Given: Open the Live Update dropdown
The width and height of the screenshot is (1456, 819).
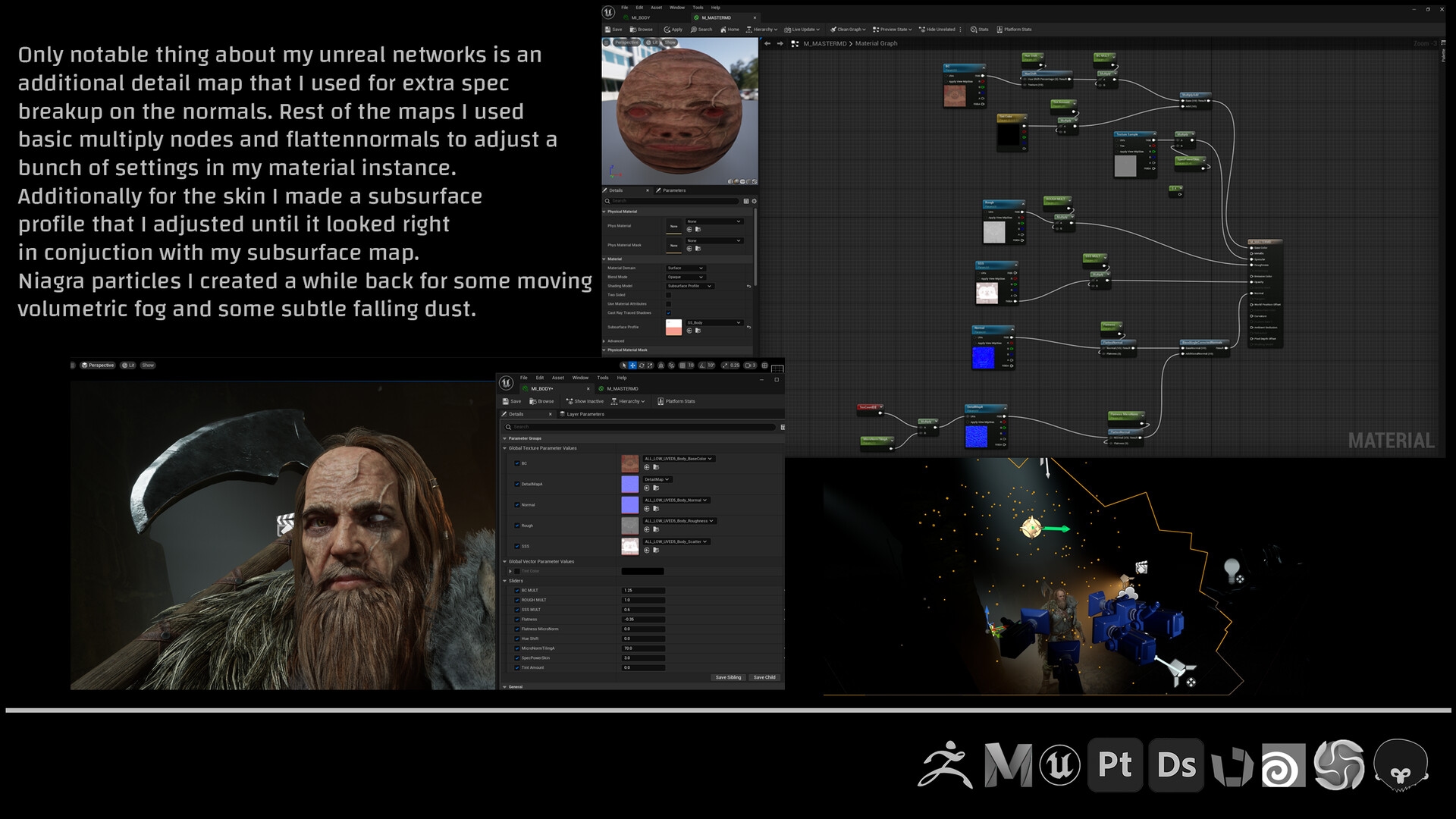Looking at the screenshot, I should pos(802,30).
